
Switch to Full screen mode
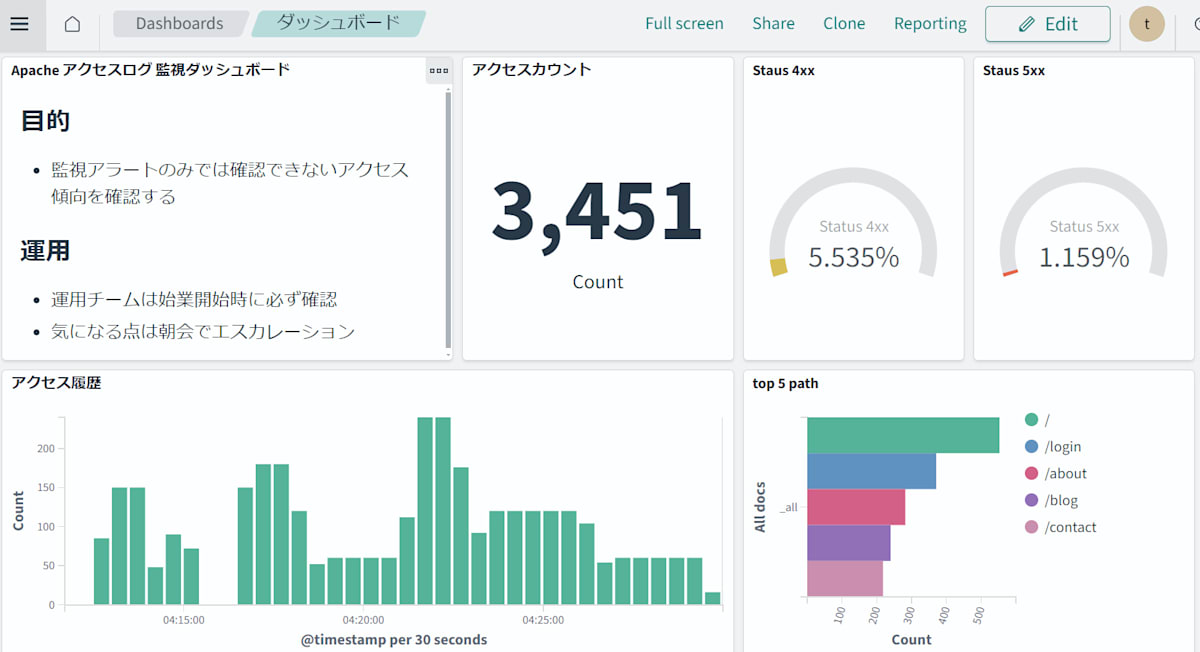tap(684, 24)
